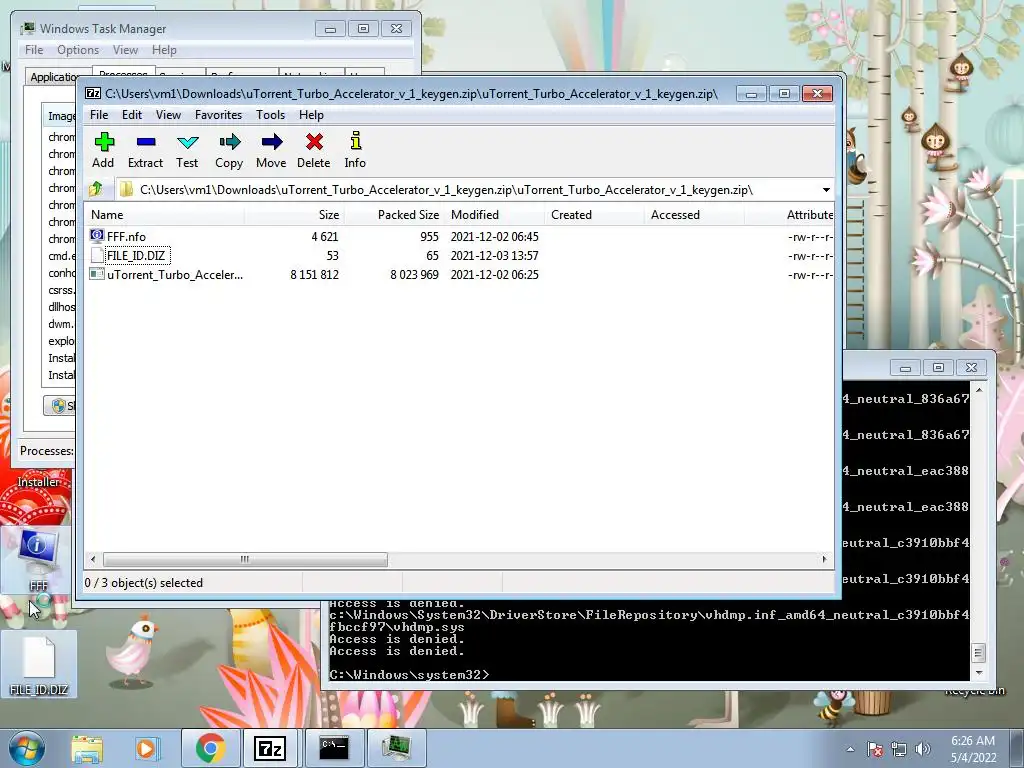Click the horizontal scrollbar left arrow
Viewport: 1024px width, 768px height.
click(93, 559)
